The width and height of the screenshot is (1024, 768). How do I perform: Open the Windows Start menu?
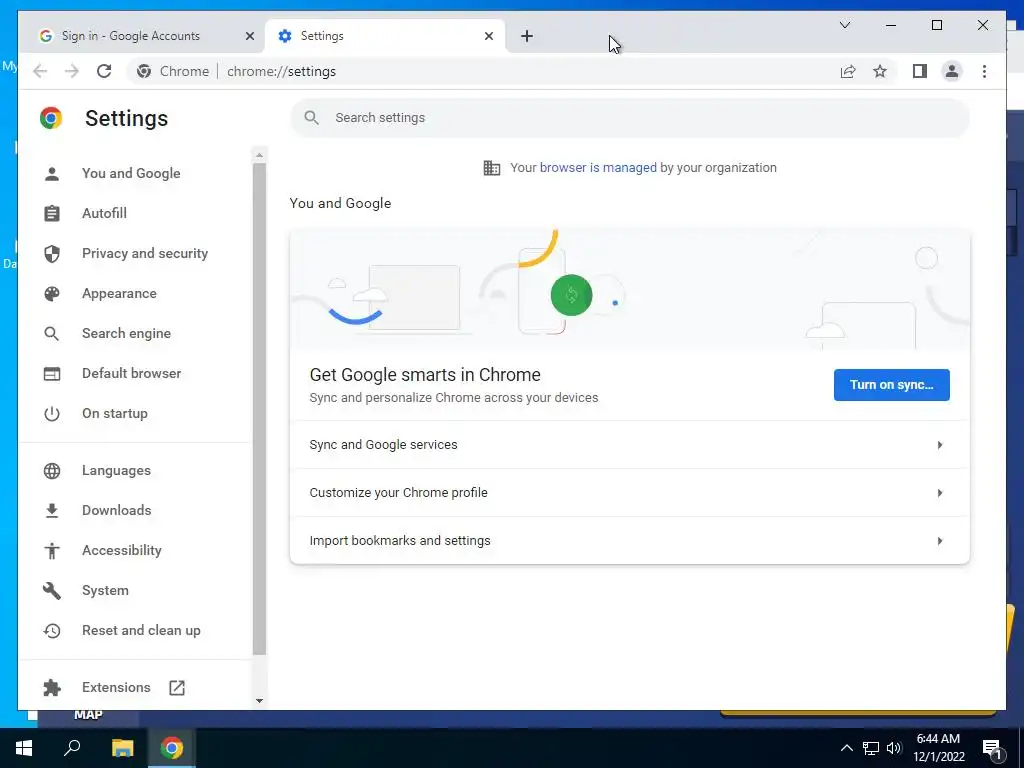pyautogui.click(x=24, y=748)
